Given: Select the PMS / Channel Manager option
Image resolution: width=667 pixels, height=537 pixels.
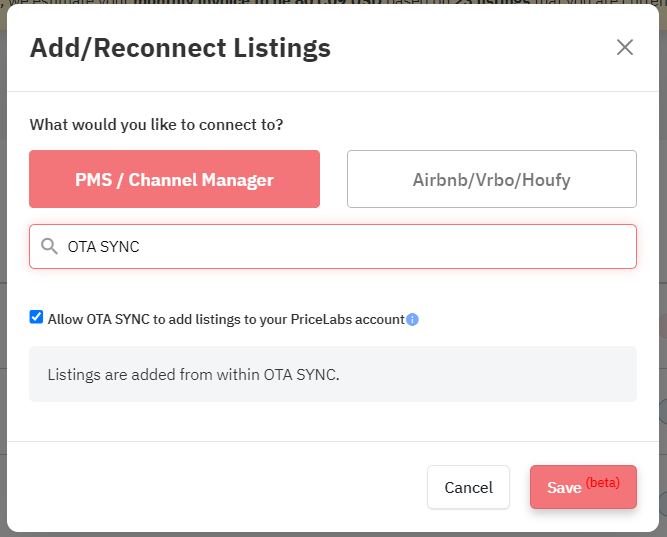Looking at the screenshot, I should [174, 179].
